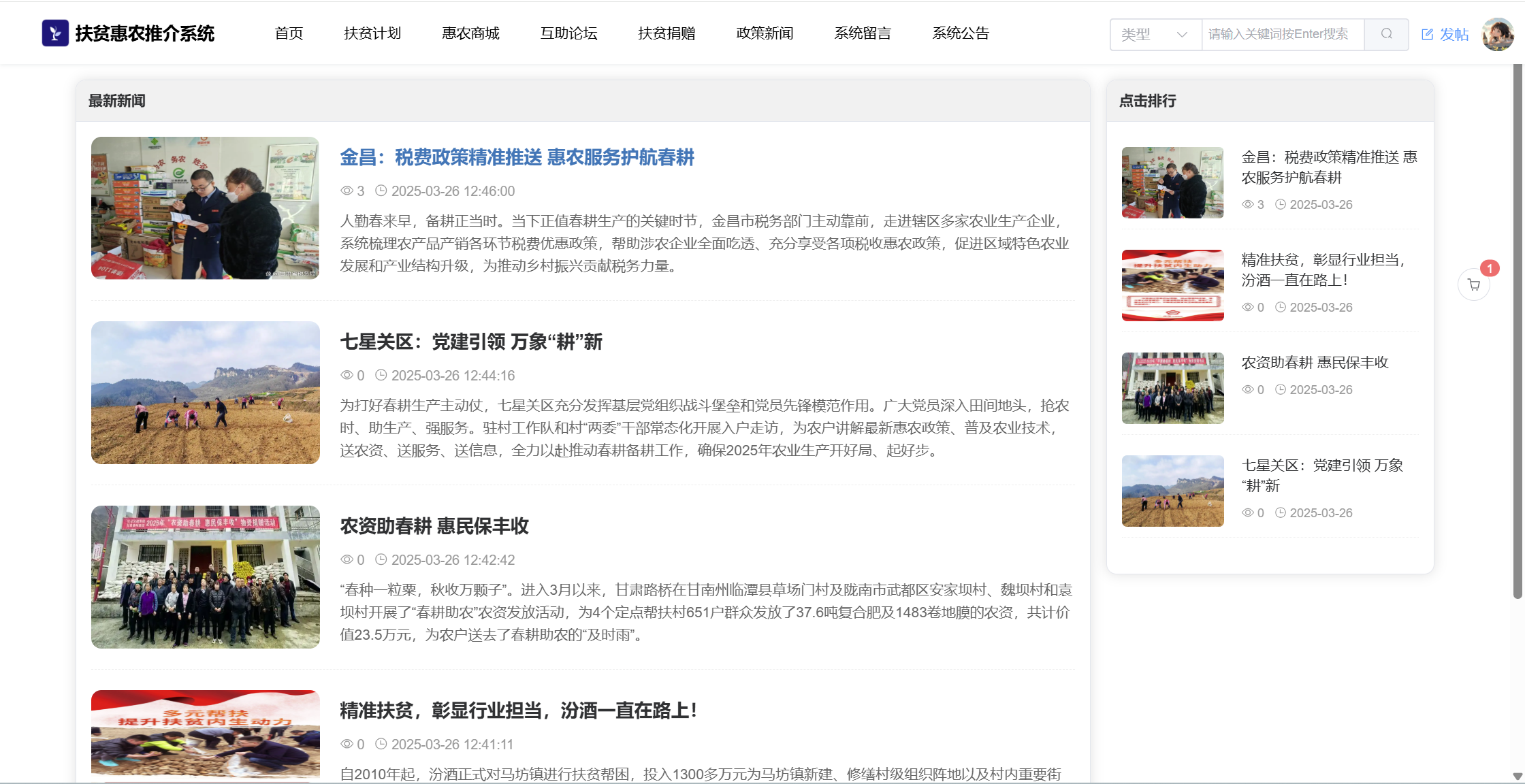Open the 惠农商城 menu item

(x=470, y=33)
